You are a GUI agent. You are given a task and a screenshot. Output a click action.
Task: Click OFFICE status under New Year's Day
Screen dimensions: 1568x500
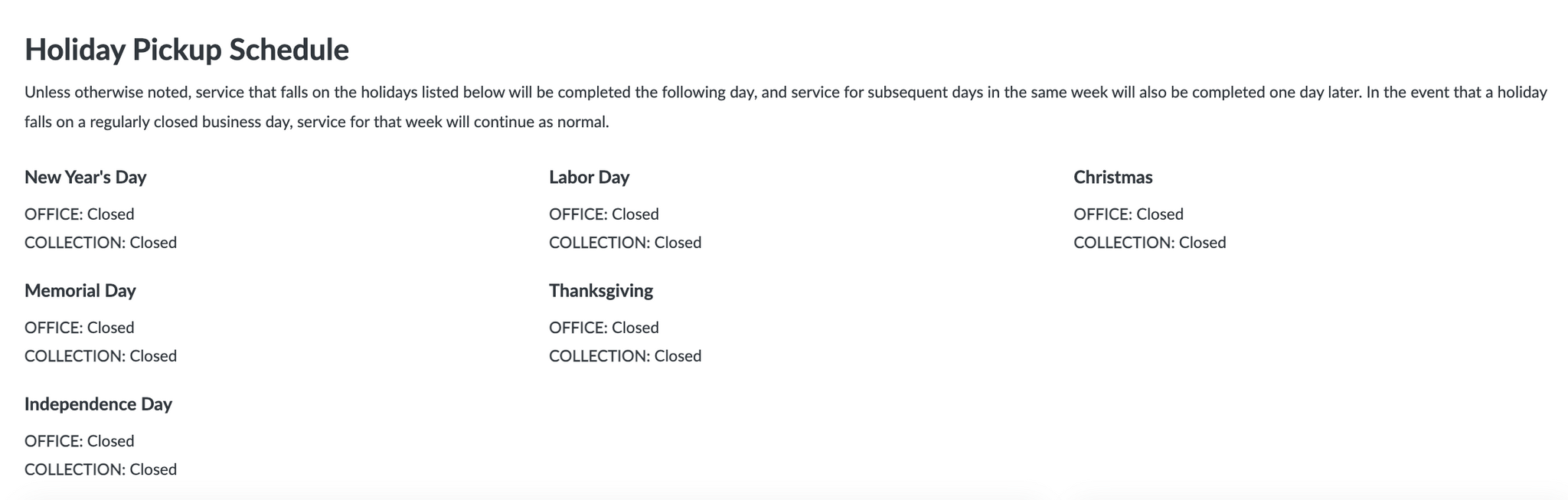click(x=80, y=214)
